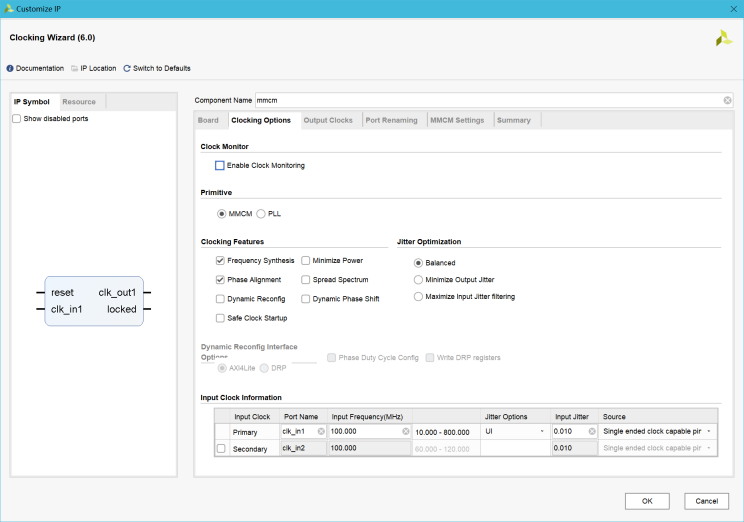Enable the Secondary input clock checkbox
This screenshot has height=522, width=744.
221,449
